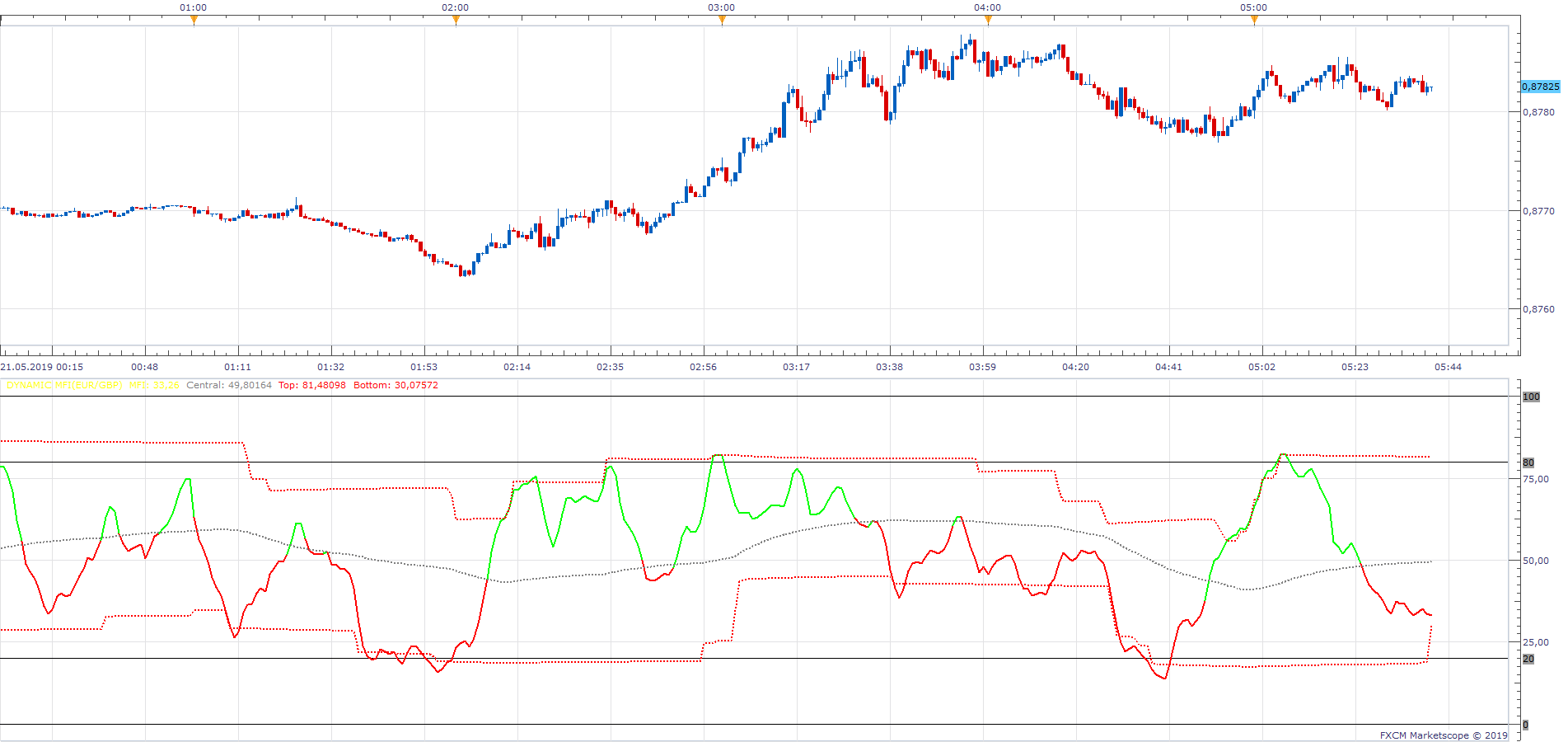Select the current price label 0,87825
1568x742 pixels.
click(1540, 87)
